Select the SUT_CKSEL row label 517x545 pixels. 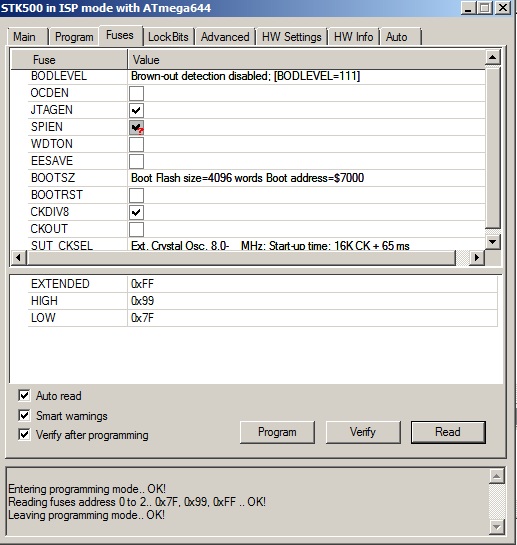[x=62, y=245]
